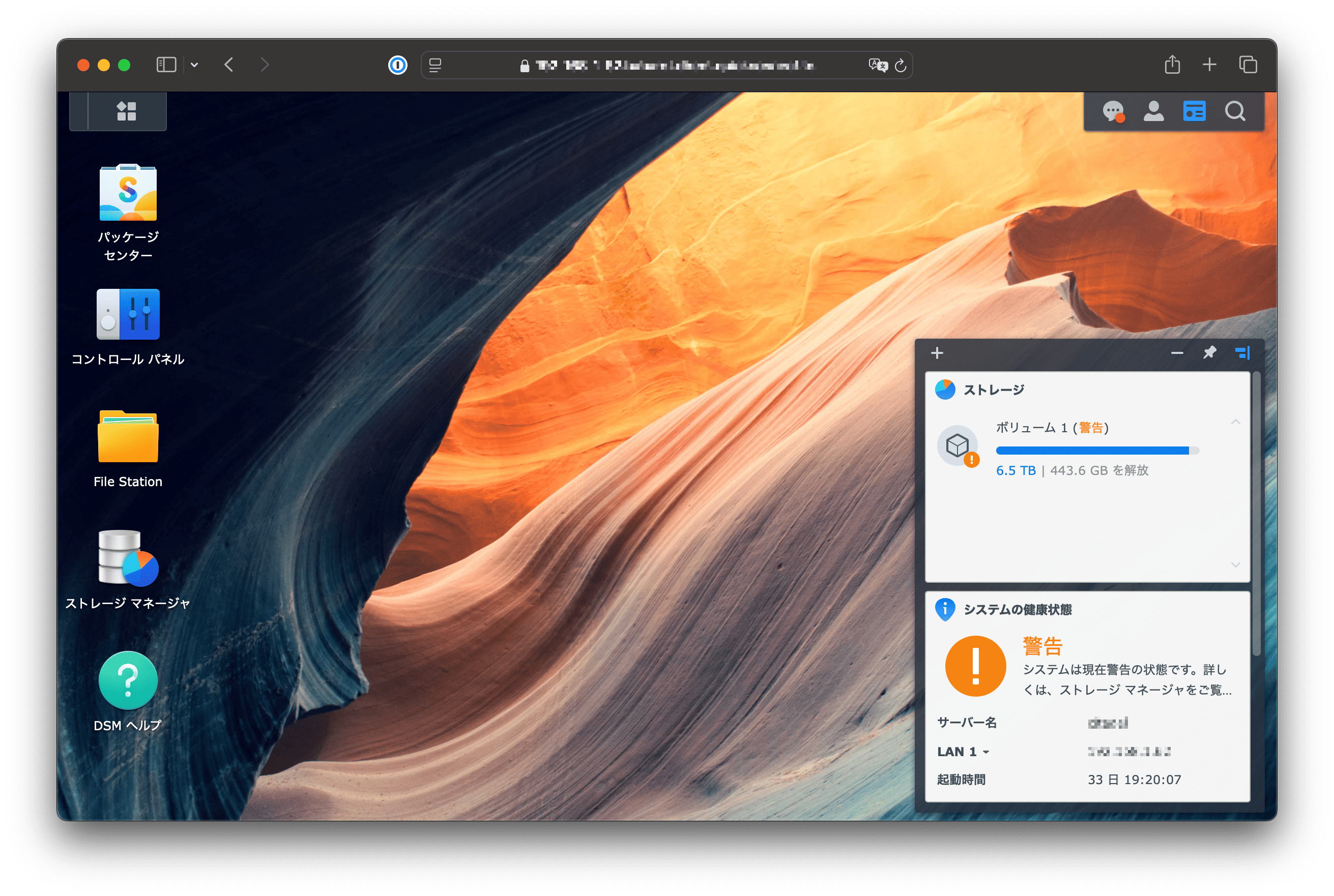Open the user account options icon
The width and height of the screenshot is (1334, 896).
[1154, 111]
